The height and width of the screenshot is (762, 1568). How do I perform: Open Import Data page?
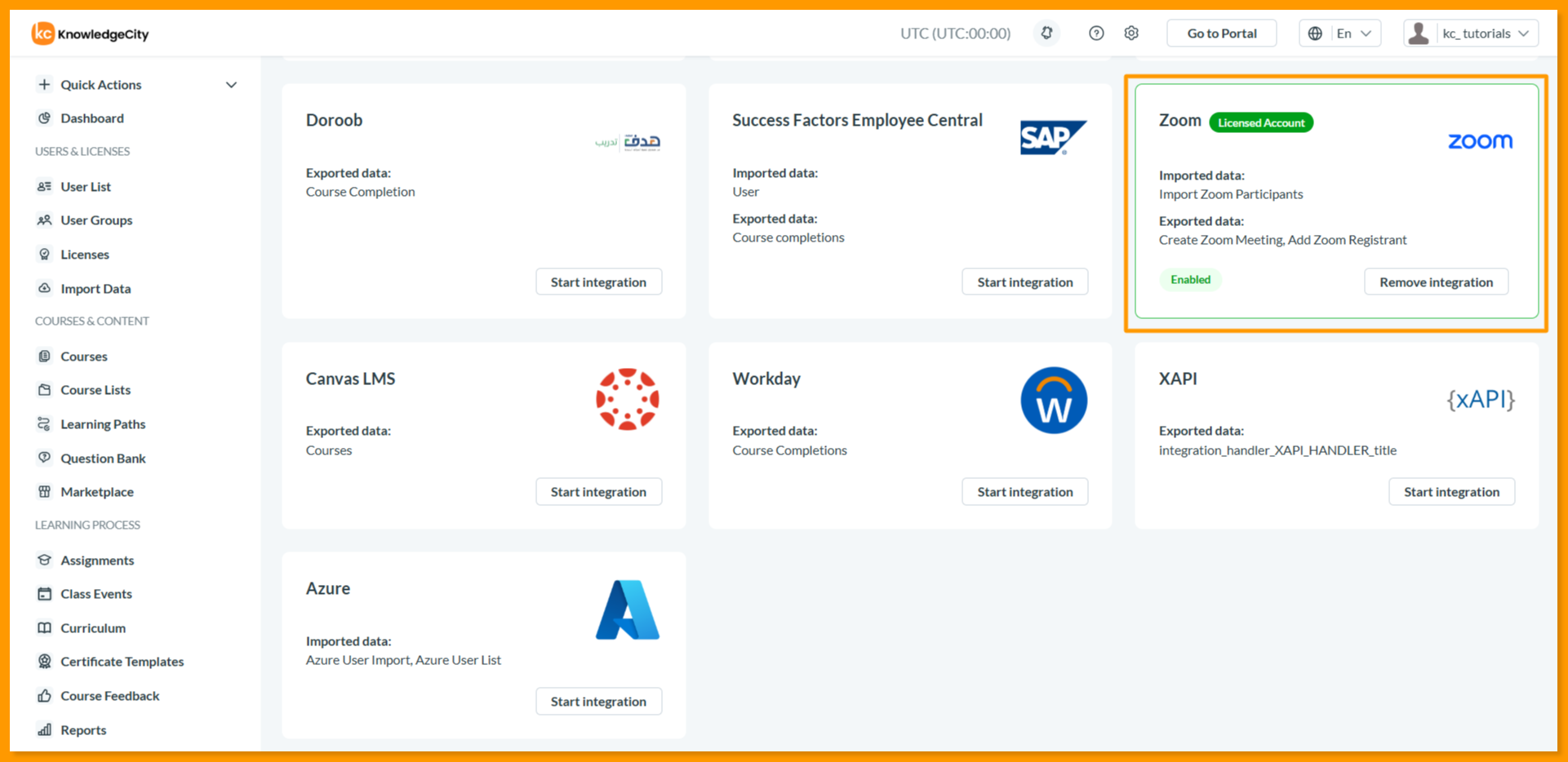point(96,289)
